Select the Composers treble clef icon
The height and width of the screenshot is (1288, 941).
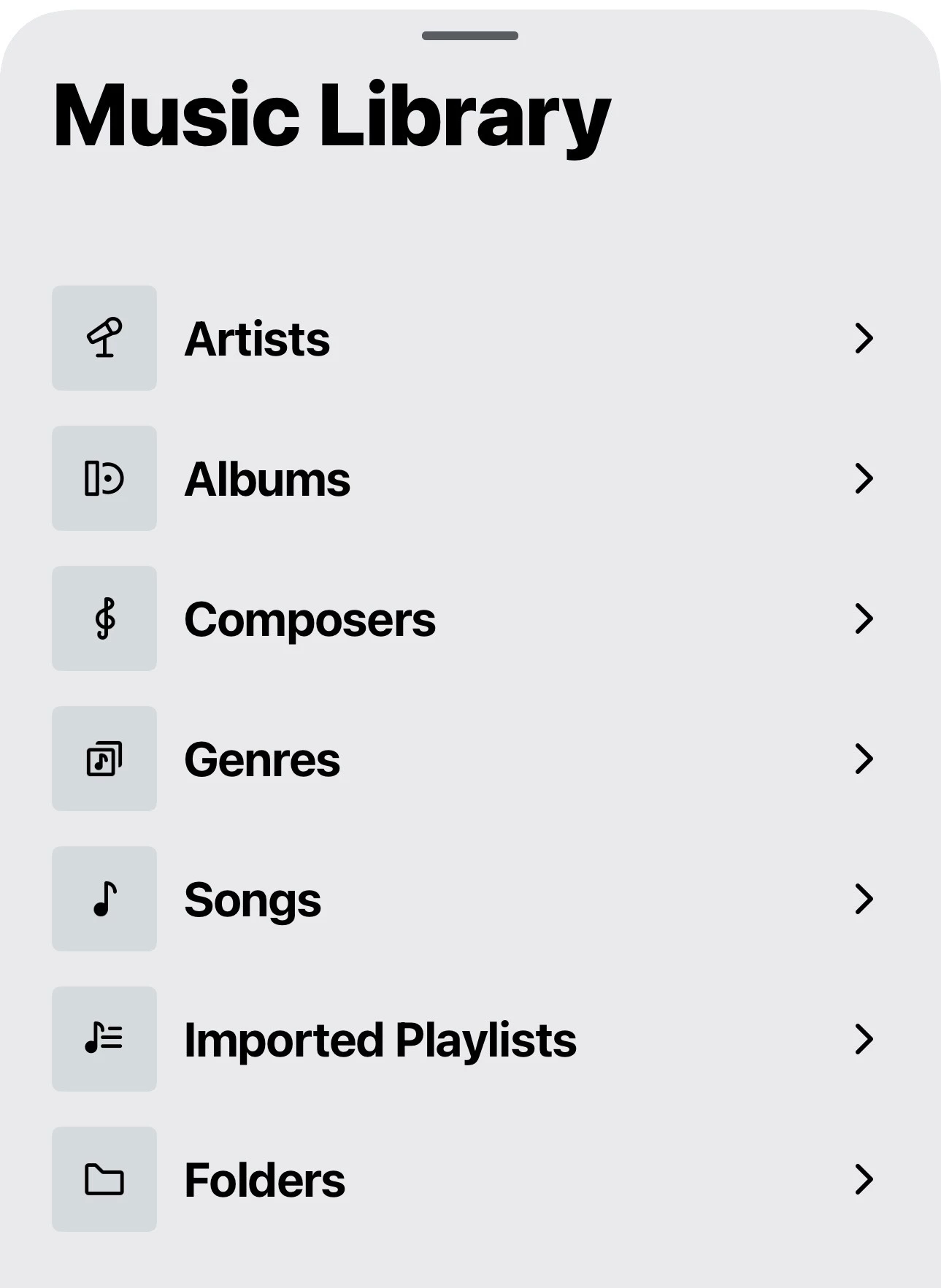click(x=104, y=618)
